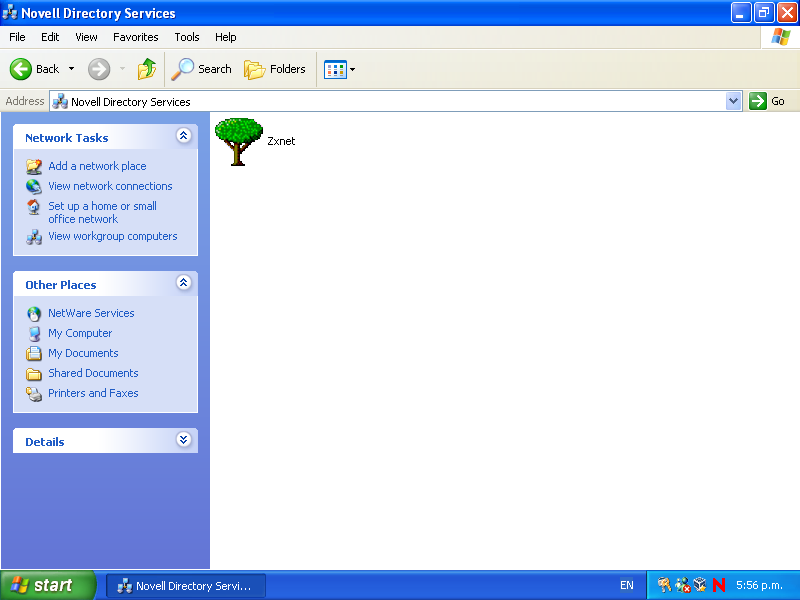Click the My Documents folder icon
The height and width of the screenshot is (600, 800).
coord(34,354)
